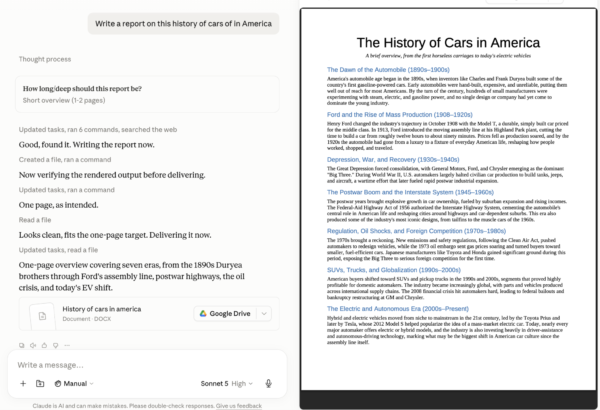Open the Manual mode dropdown

[74, 383]
